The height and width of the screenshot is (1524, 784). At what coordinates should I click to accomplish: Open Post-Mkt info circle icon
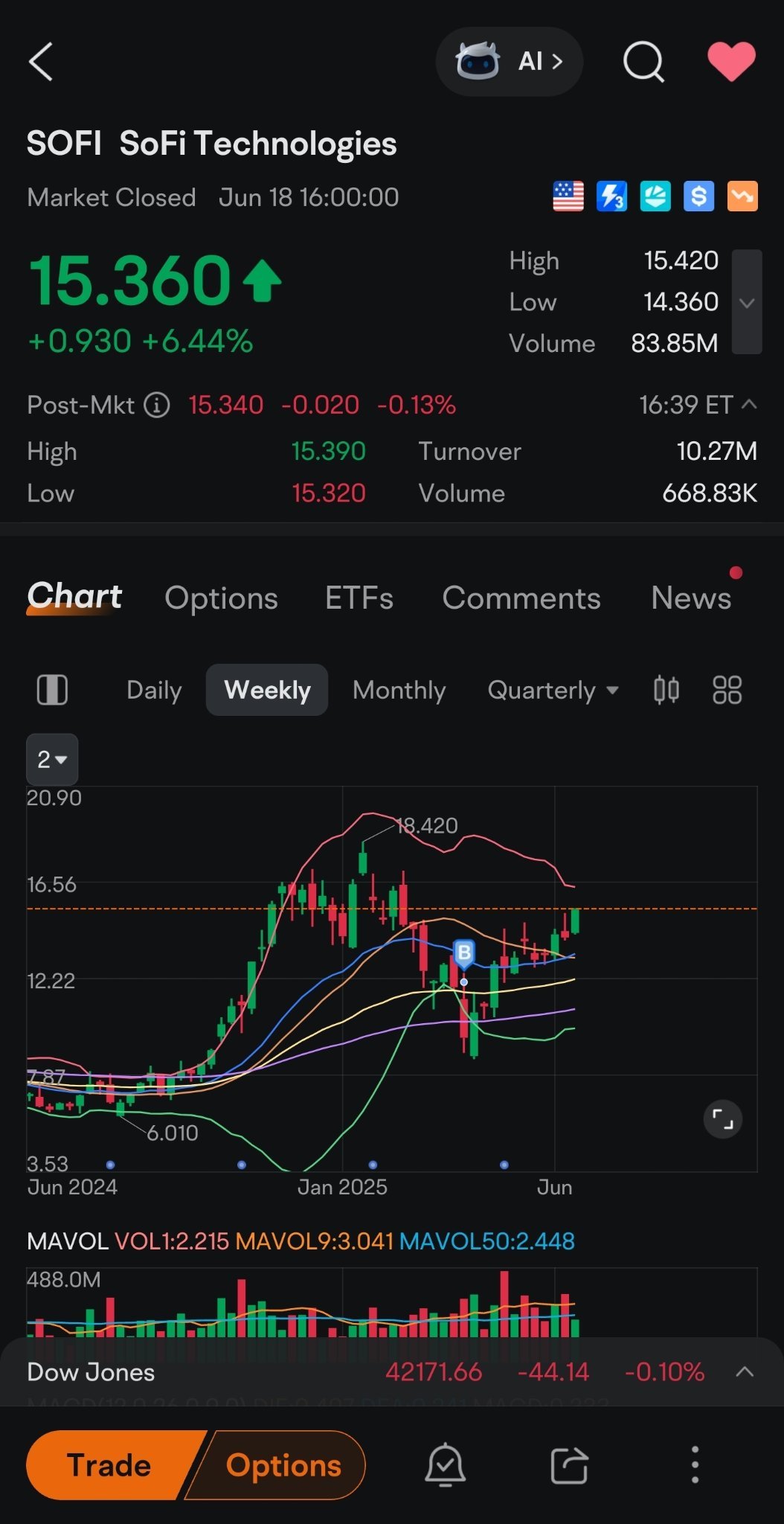157,405
